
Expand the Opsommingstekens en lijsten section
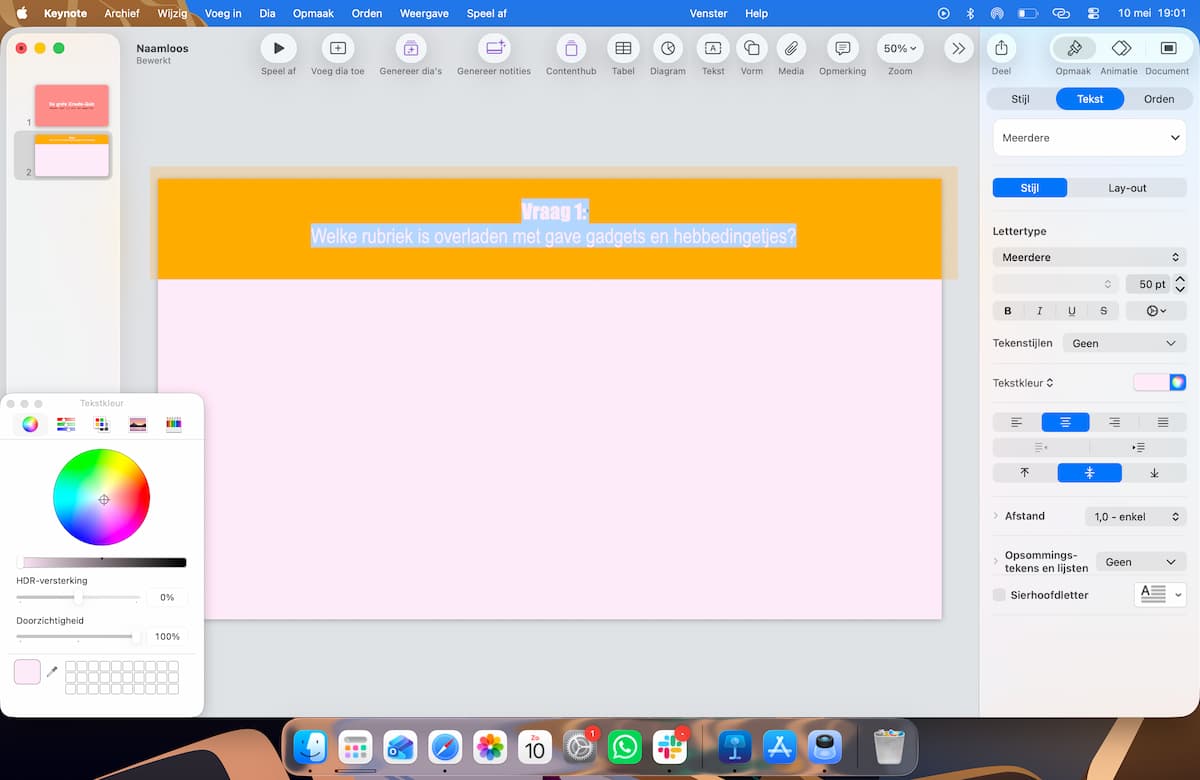pos(996,561)
